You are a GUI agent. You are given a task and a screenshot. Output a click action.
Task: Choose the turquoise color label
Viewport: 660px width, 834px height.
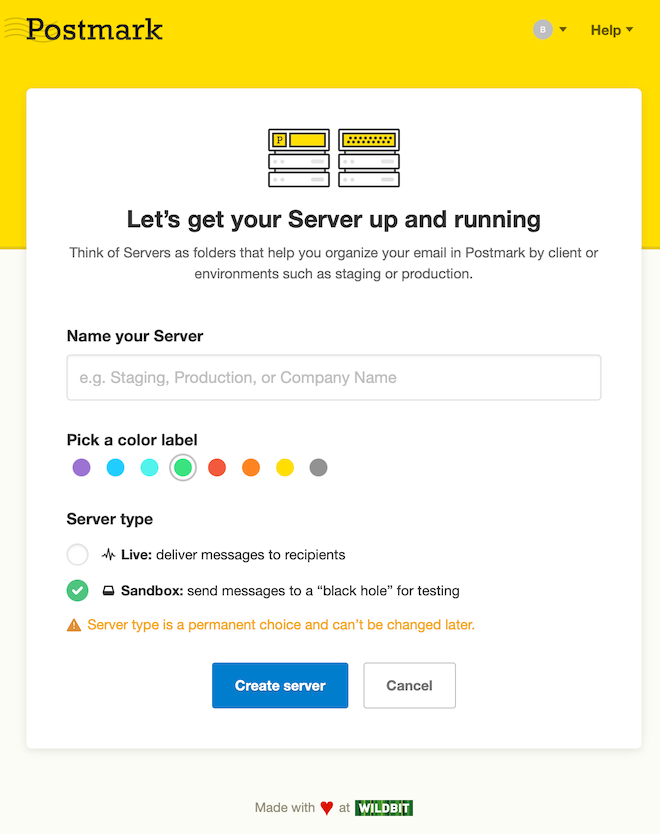pyautogui.click(x=149, y=467)
